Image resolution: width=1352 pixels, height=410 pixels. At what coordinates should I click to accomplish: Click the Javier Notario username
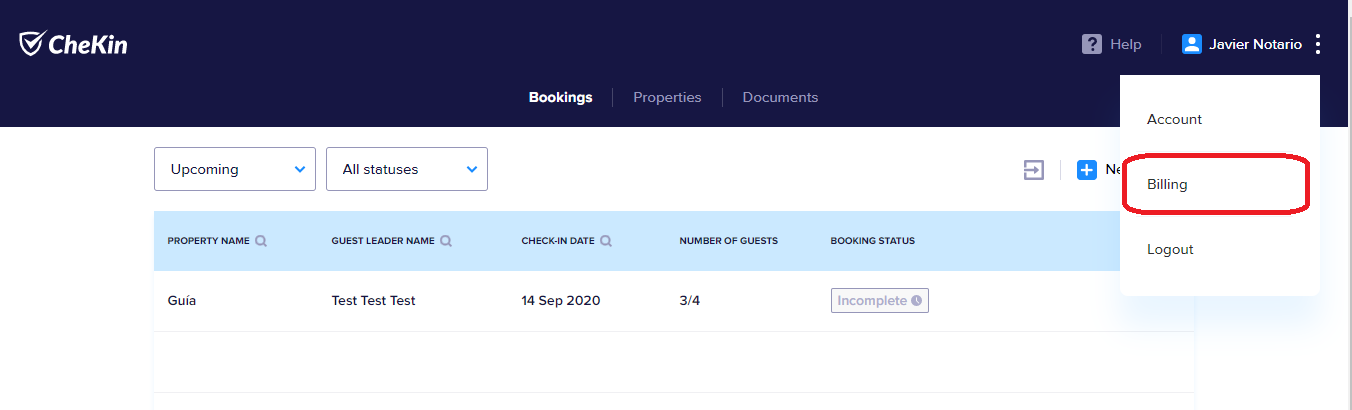pyautogui.click(x=1255, y=44)
